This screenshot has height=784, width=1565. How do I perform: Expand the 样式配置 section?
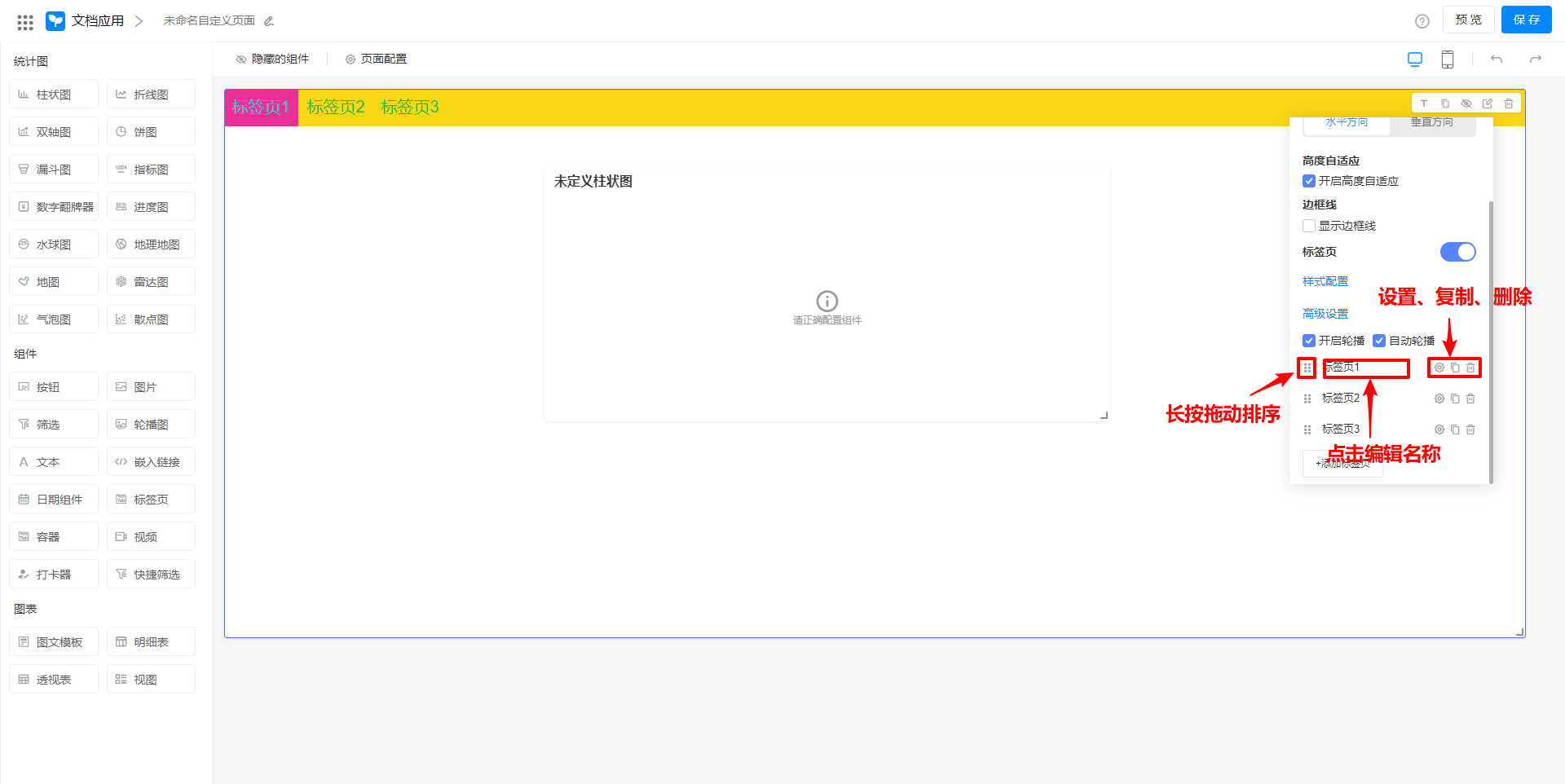point(1325,281)
